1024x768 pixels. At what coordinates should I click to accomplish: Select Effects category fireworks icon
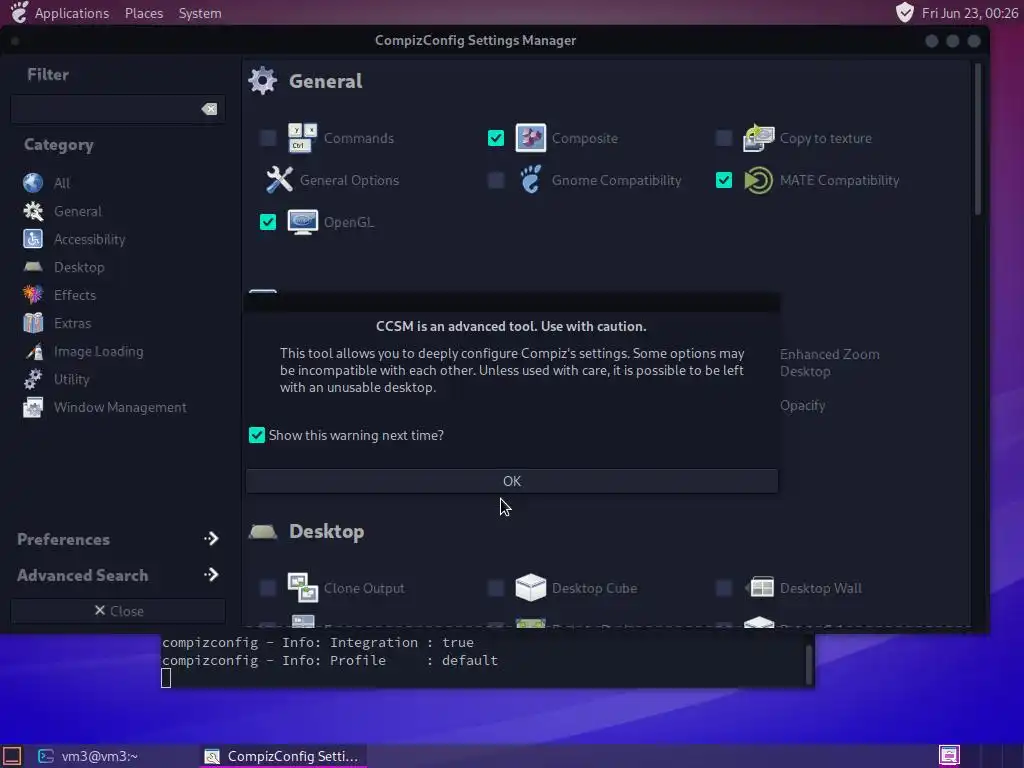[33, 295]
